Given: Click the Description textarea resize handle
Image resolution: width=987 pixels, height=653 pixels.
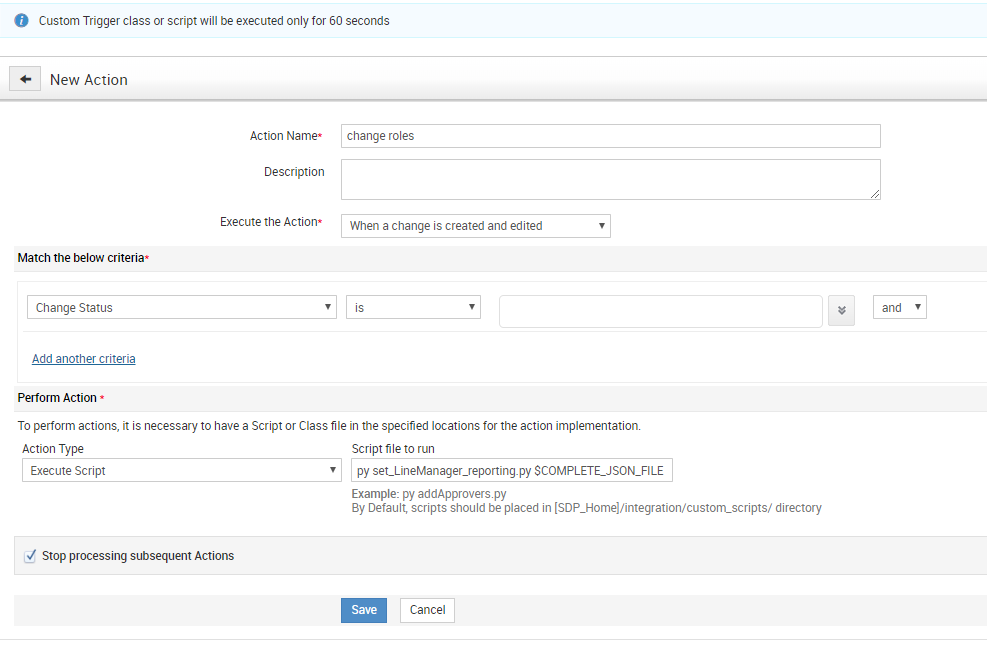Looking at the screenshot, I should [x=875, y=194].
